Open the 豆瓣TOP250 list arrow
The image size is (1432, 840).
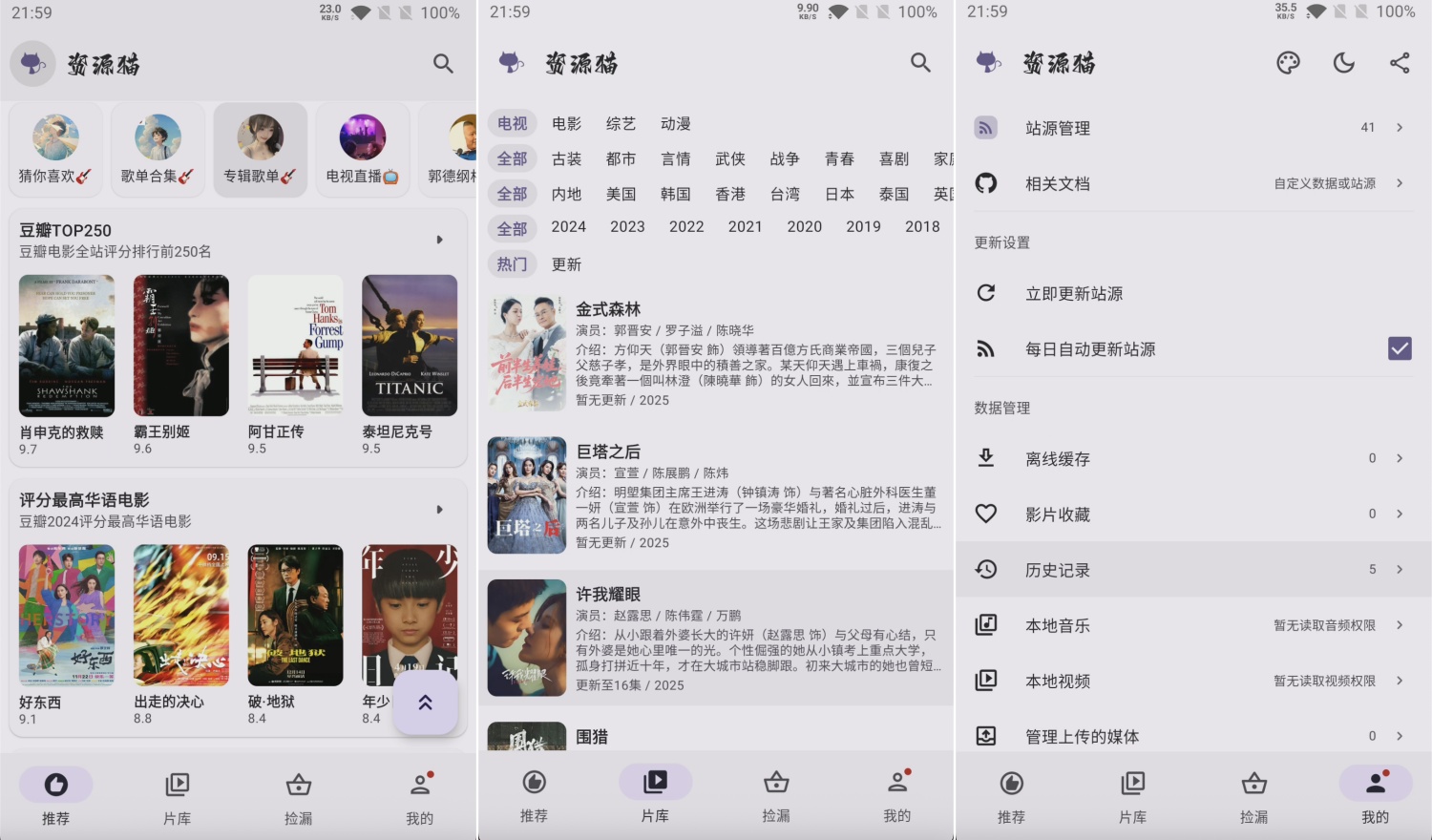click(x=440, y=240)
